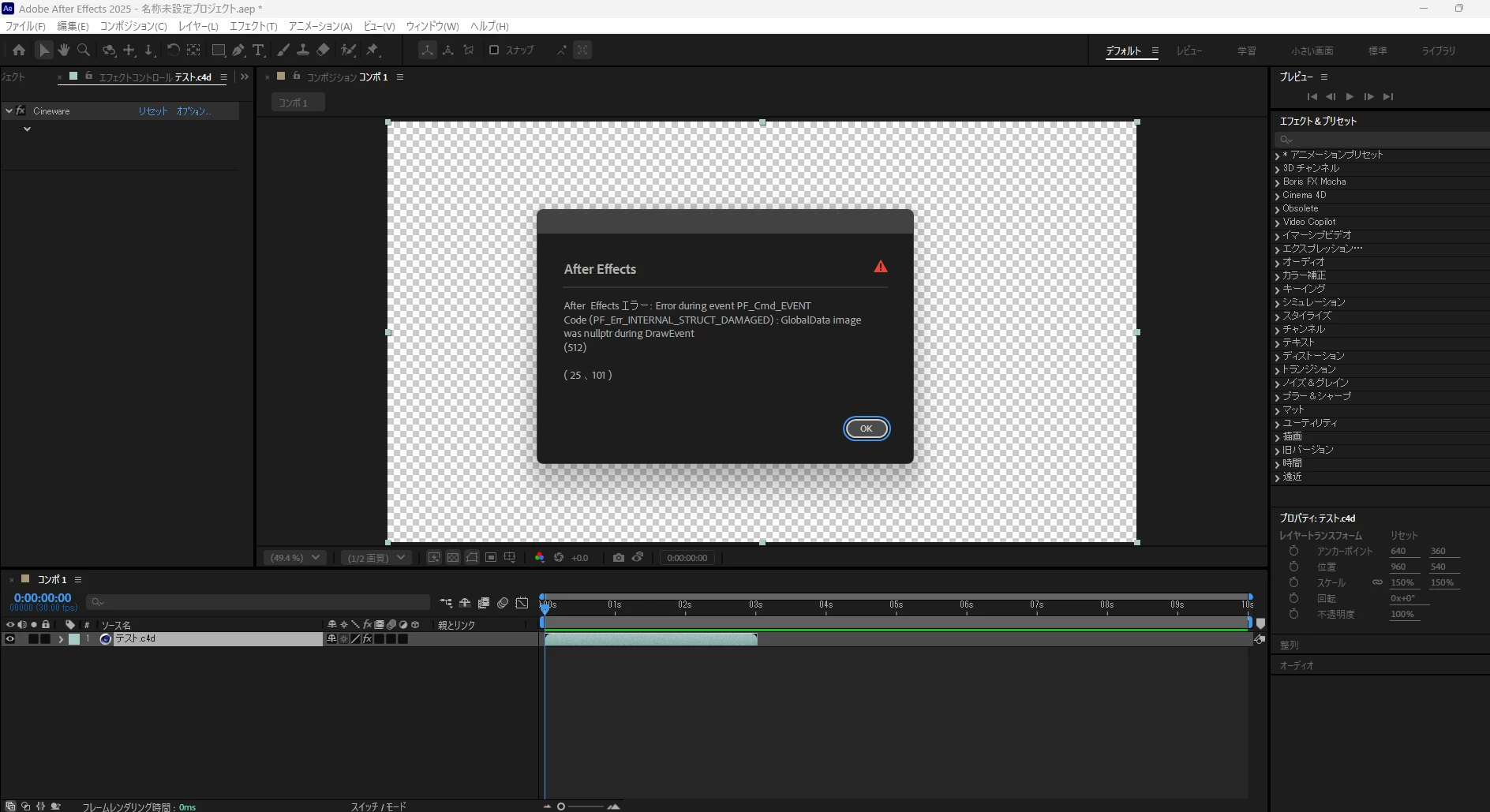Click the timeline zoom slider handle
This screenshot has height=812, width=1490.
[561, 806]
